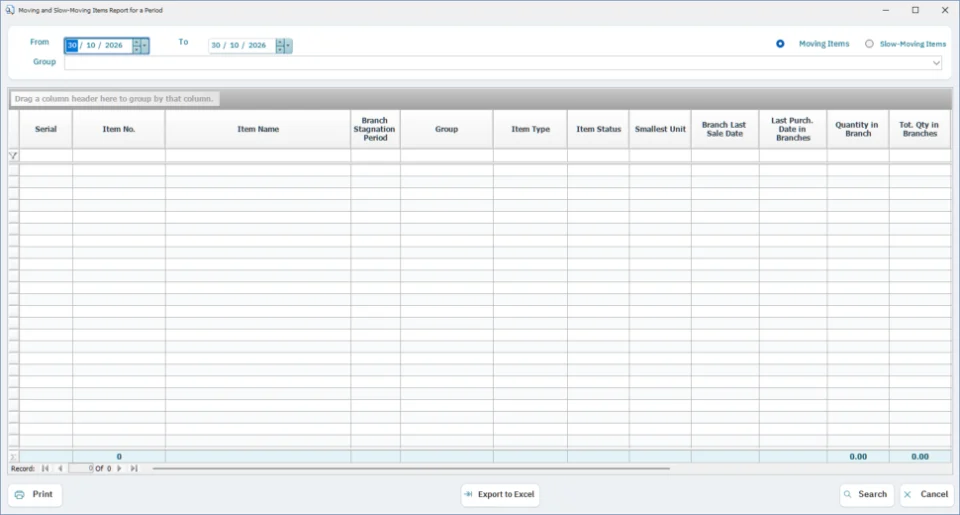Sort by the Serial column header
This screenshot has height=515, width=960.
[46, 129]
